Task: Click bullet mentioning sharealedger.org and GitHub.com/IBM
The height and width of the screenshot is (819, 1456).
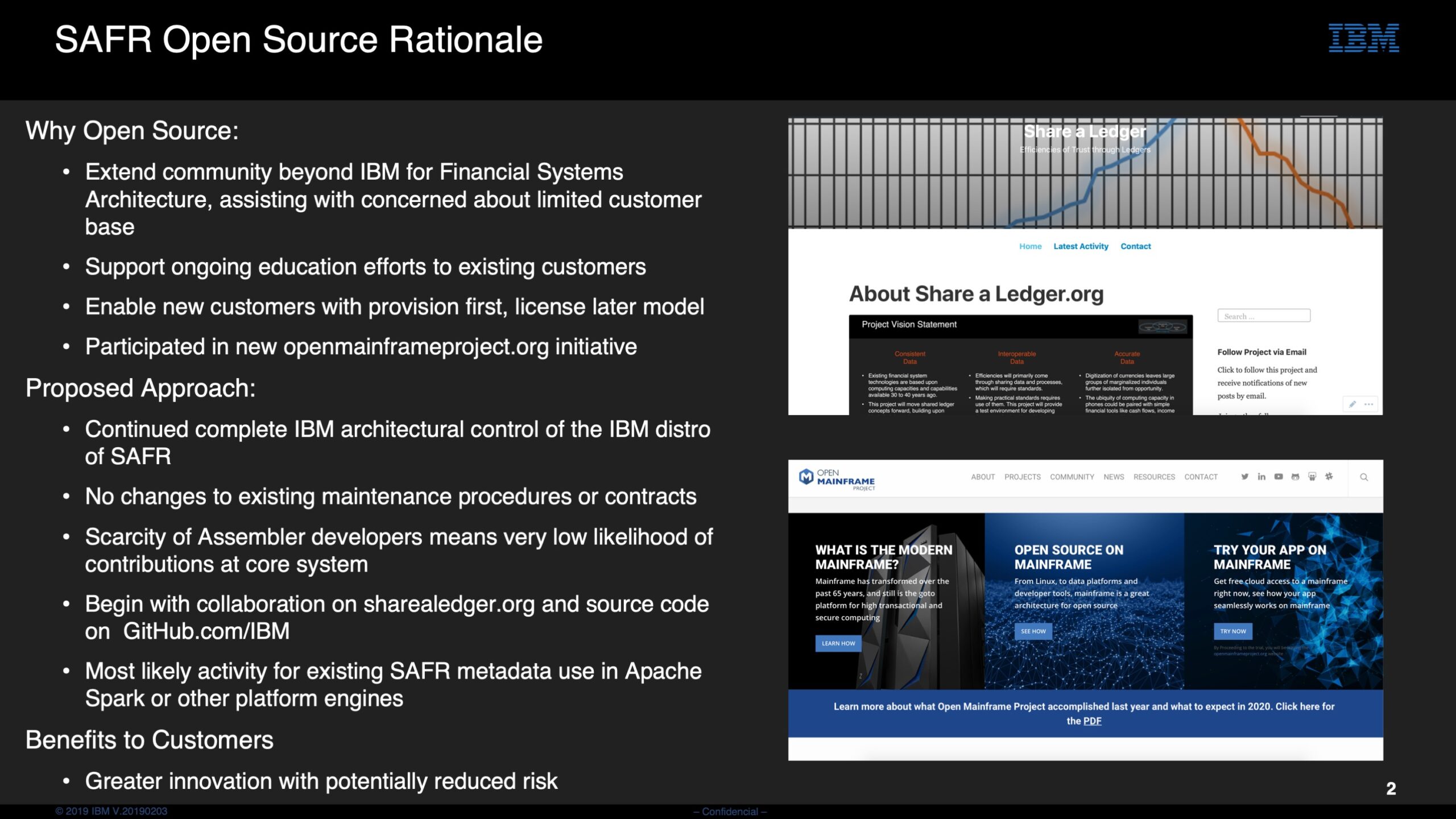Action: [397, 617]
